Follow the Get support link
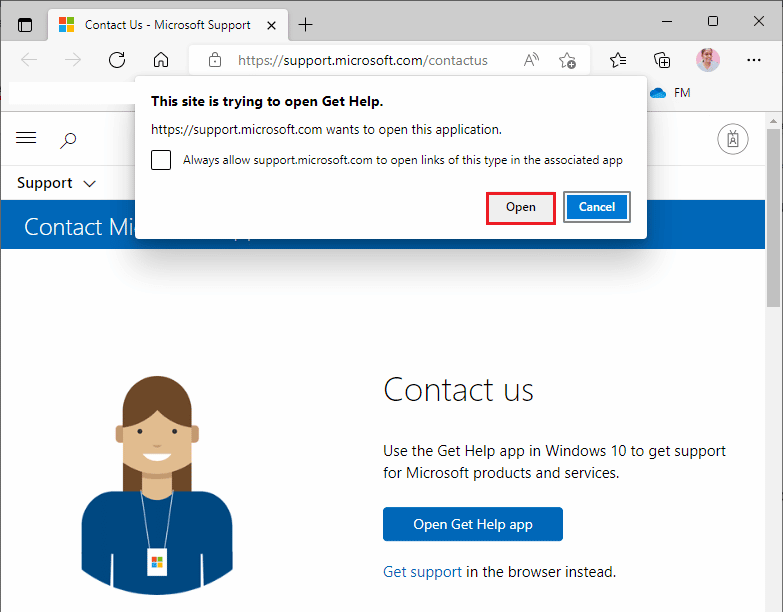 [x=422, y=572]
